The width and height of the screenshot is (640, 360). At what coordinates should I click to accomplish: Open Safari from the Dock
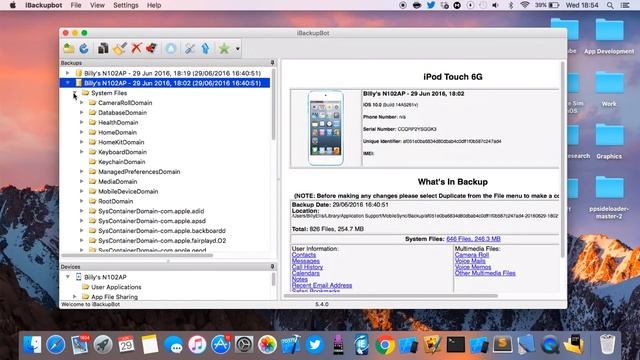click(x=56, y=345)
